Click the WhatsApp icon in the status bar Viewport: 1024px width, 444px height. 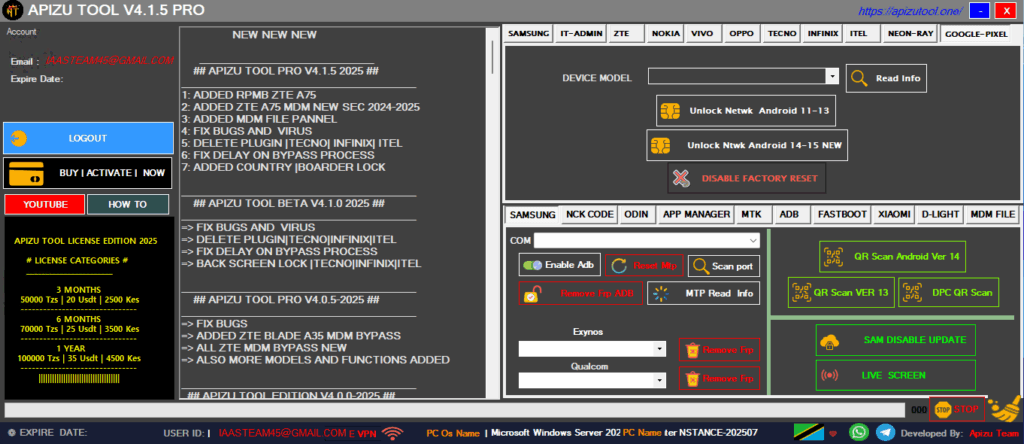[859, 432]
